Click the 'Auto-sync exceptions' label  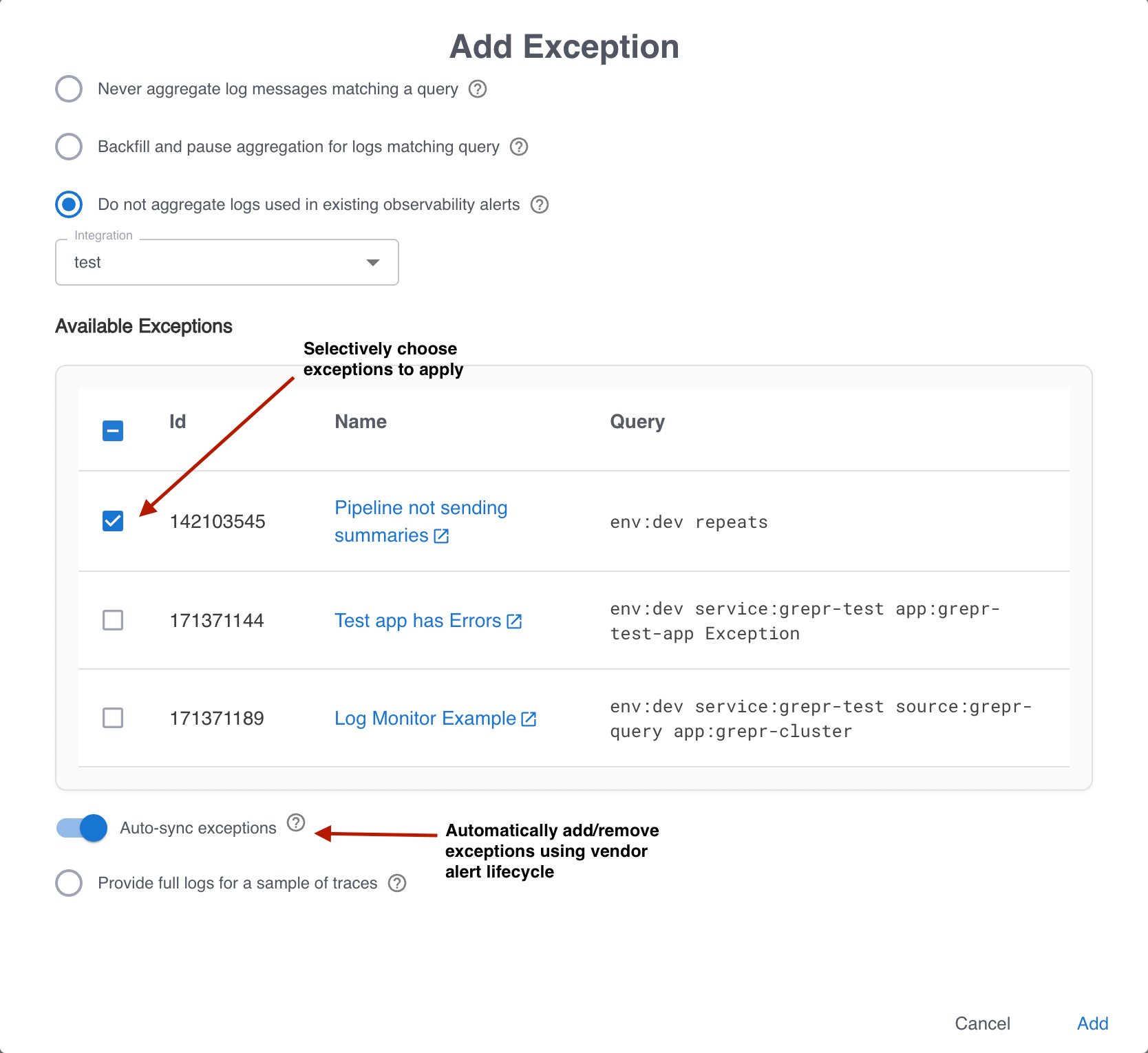tap(198, 828)
